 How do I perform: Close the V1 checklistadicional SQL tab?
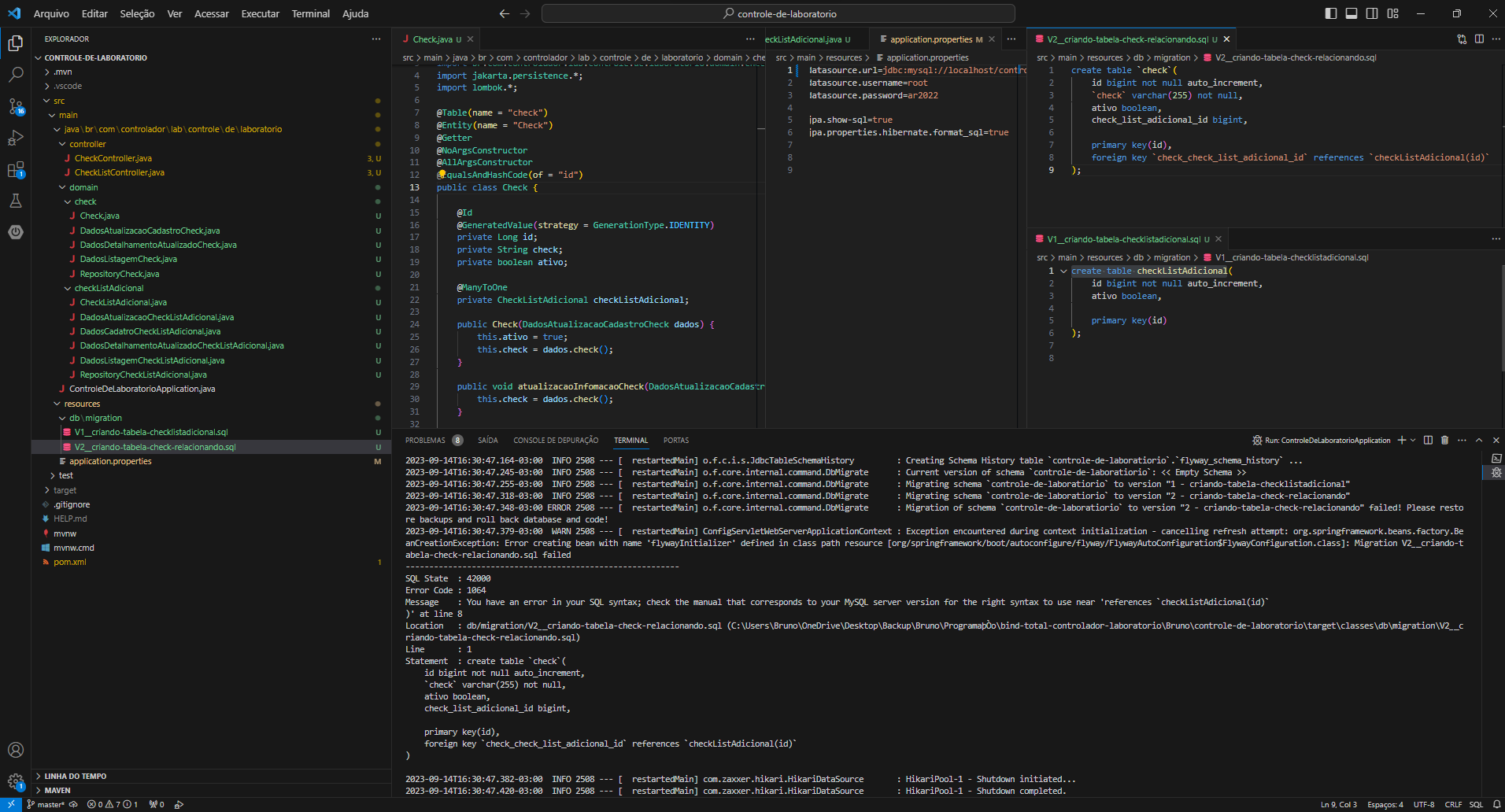click(x=1218, y=239)
